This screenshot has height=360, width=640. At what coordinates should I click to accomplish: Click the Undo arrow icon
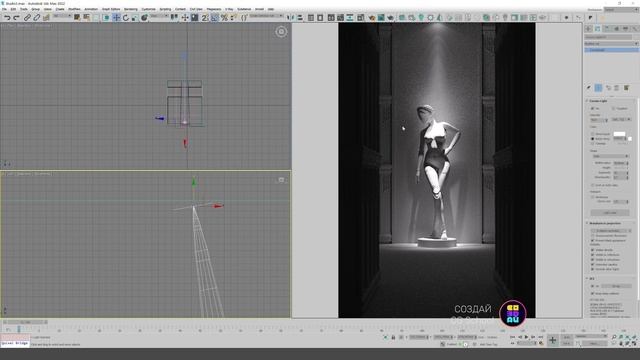[7, 18]
